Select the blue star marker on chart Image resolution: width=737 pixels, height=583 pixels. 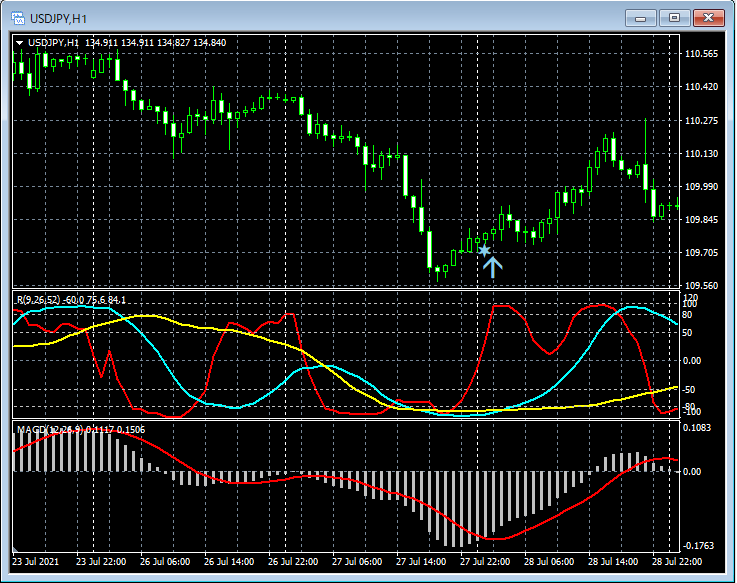(484, 250)
